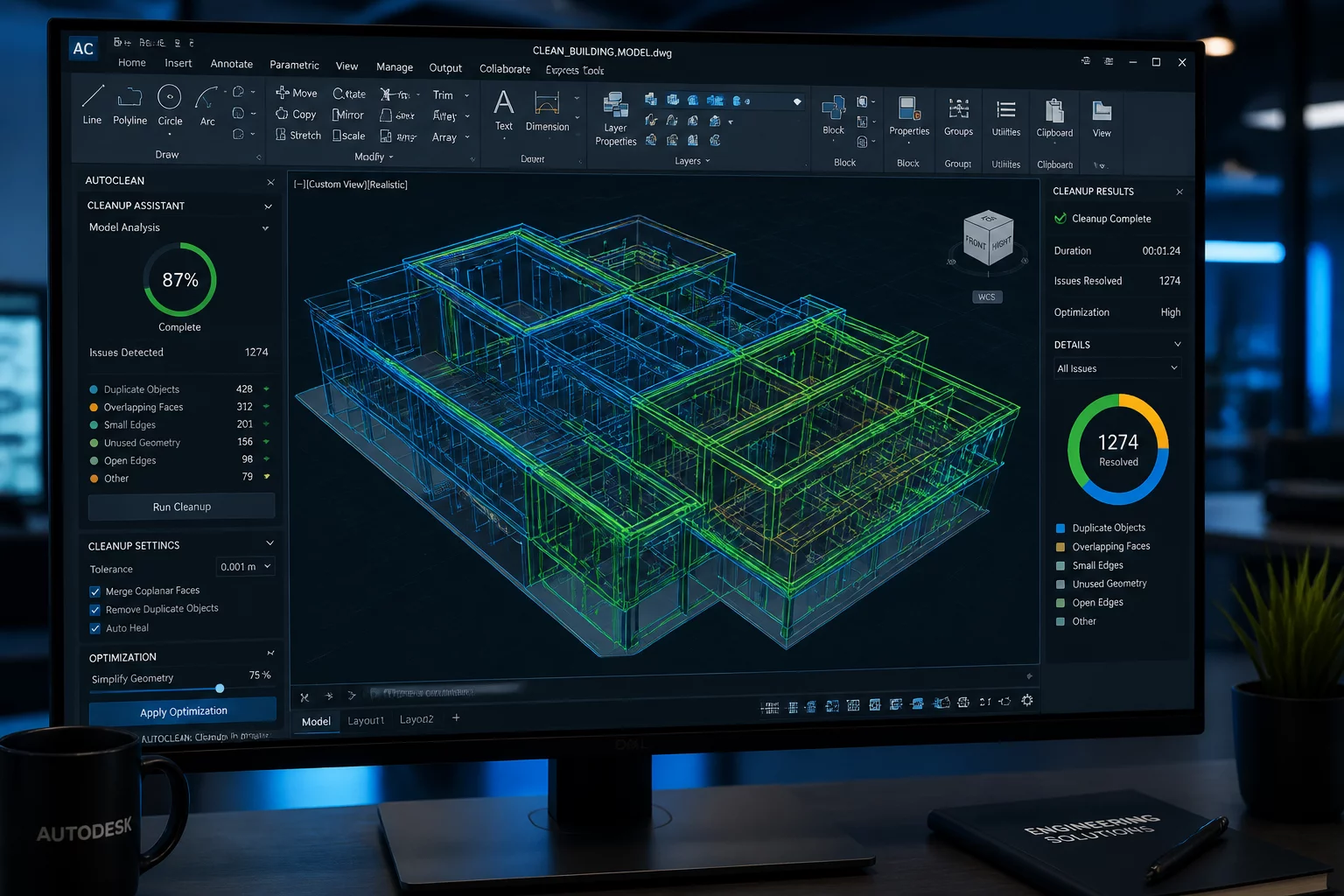Activate the Stretch tool
Screen dimensions: 1344x896
(x=297, y=135)
